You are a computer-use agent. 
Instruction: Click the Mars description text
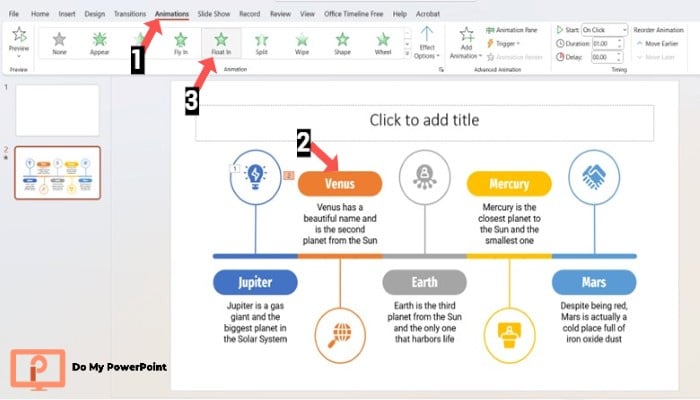pos(594,322)
